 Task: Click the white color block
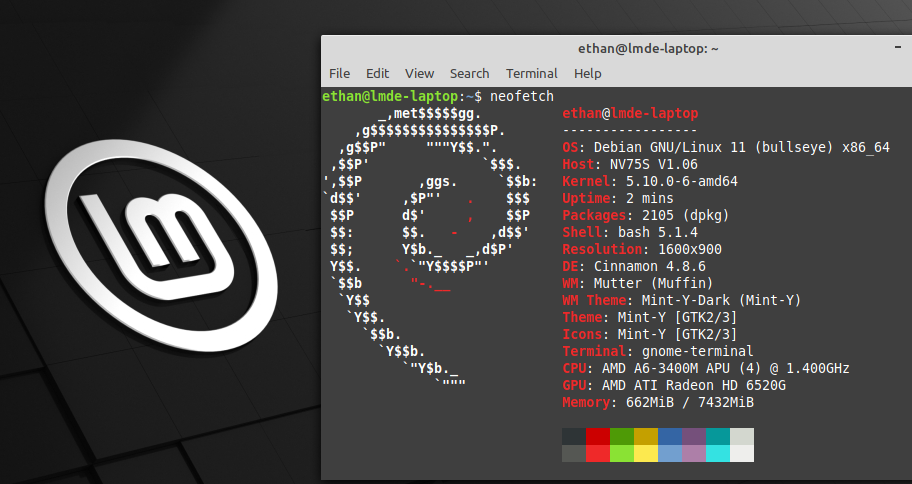[742, 454]
